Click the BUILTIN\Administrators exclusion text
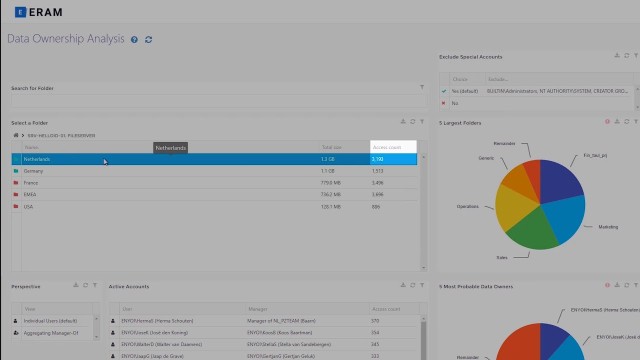The height and width of the screenshot is (360, 640). point(558,91)
